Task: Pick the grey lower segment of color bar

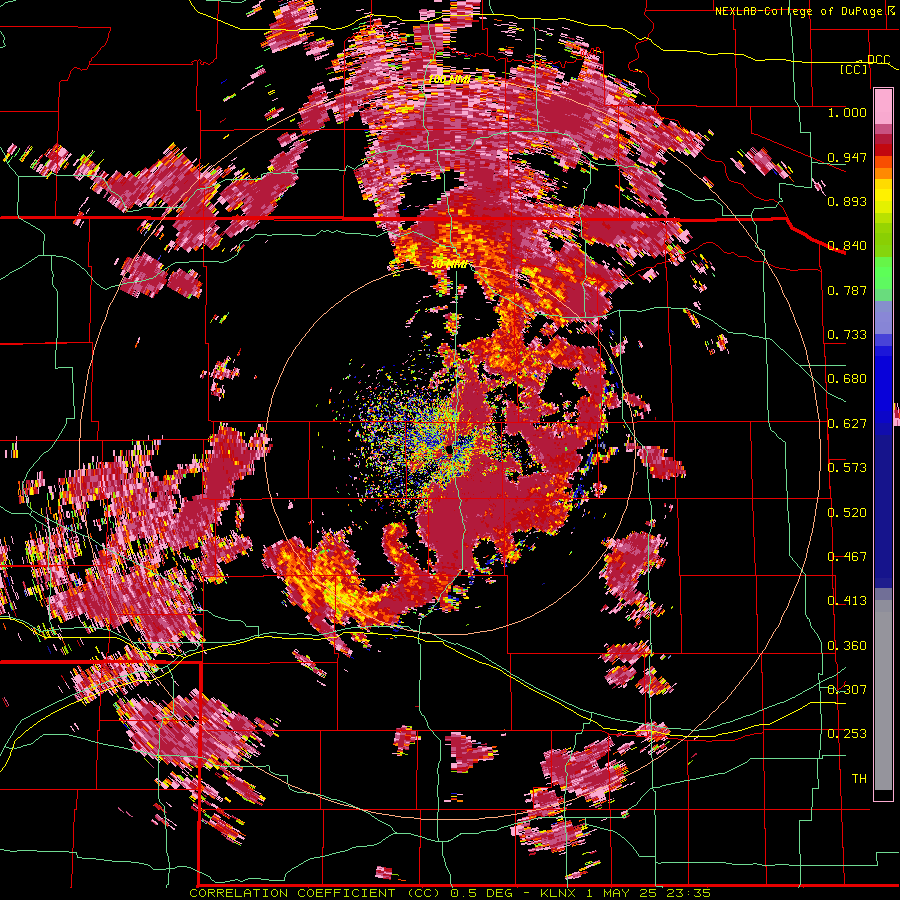Action: tap(883, 695)
